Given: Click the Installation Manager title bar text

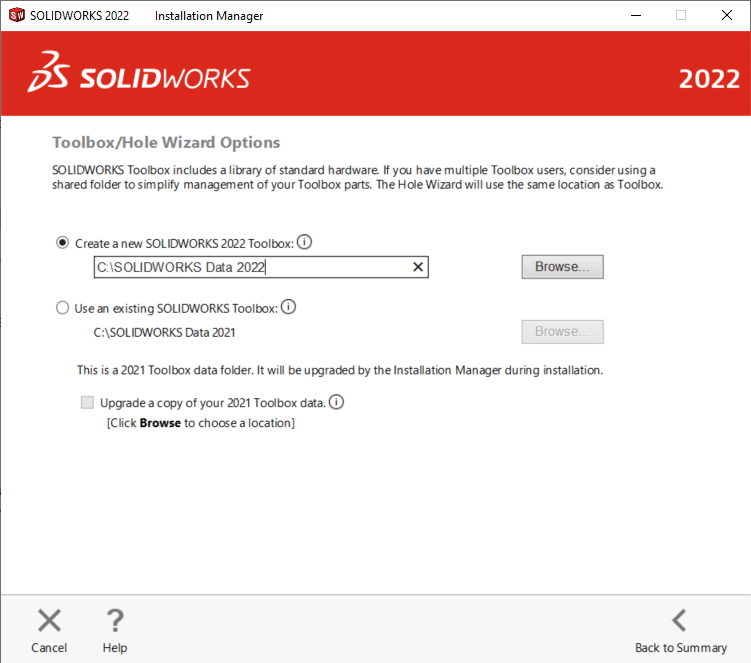Looking at the screenshot, I should tap(209, 16).
